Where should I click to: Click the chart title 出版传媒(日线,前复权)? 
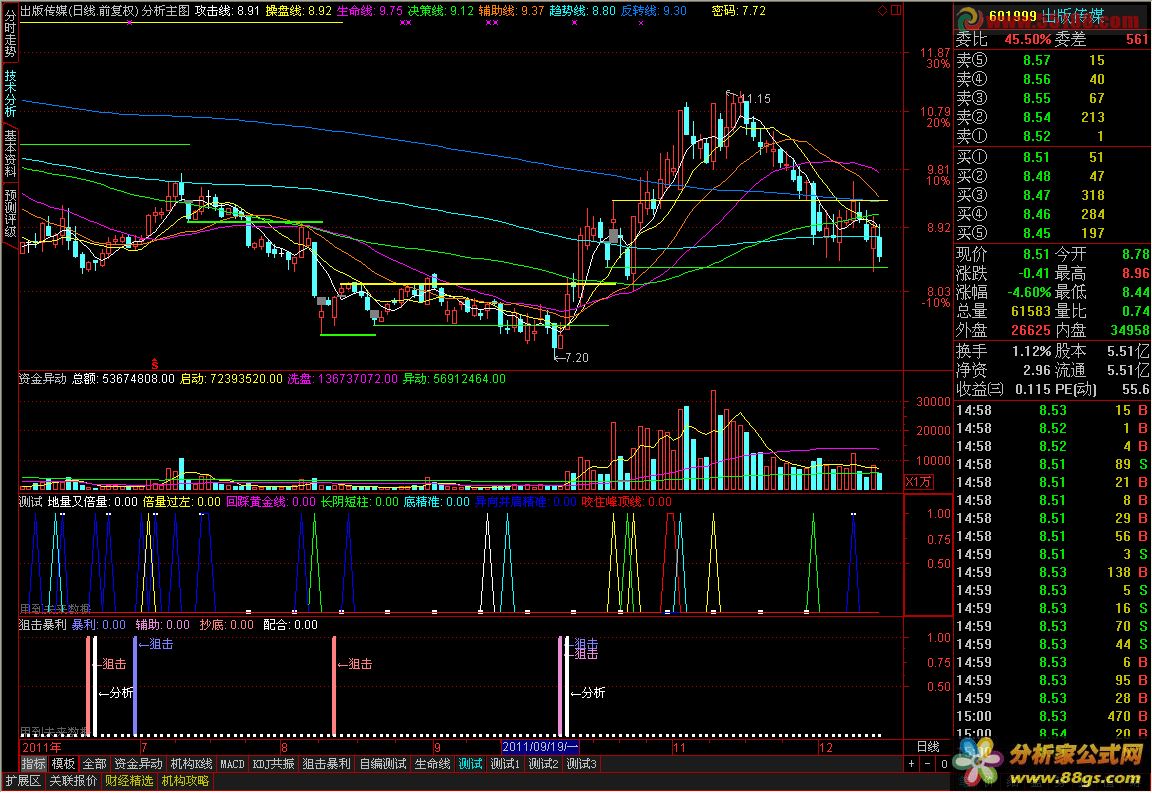(79, 11)
